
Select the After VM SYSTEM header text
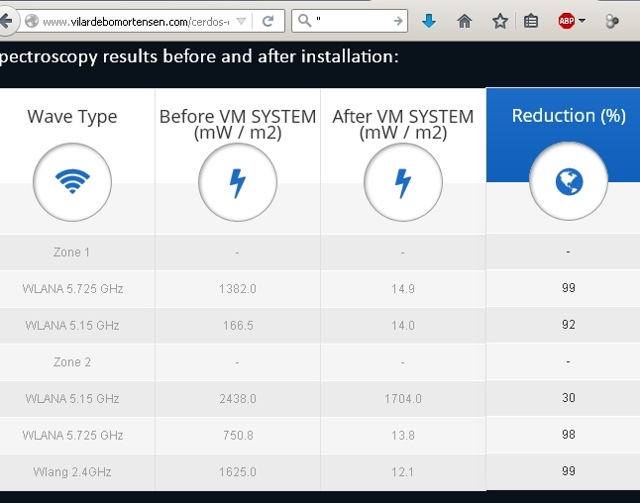(403, 125)
